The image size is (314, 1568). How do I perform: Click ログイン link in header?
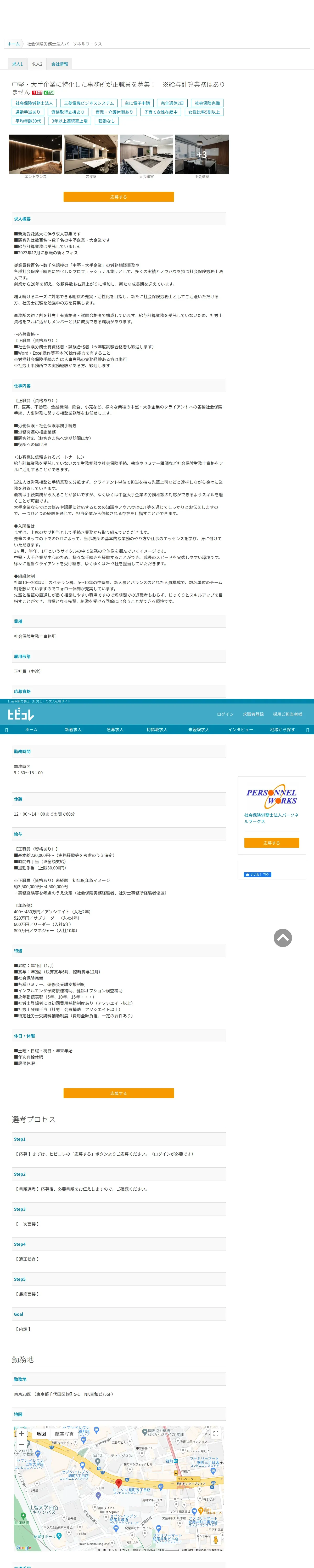coord(225,714)
